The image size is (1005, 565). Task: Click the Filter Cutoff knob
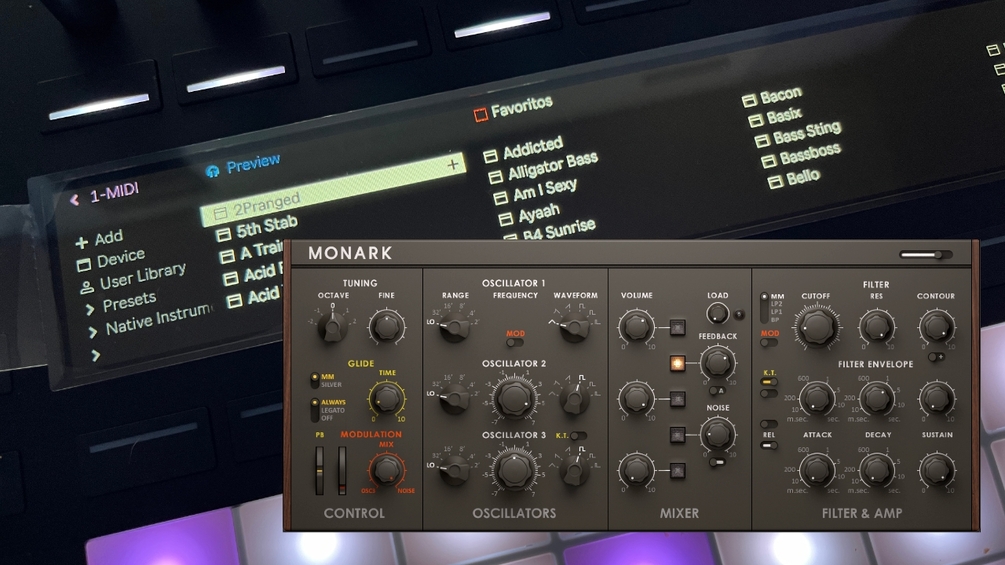(816, 327)
